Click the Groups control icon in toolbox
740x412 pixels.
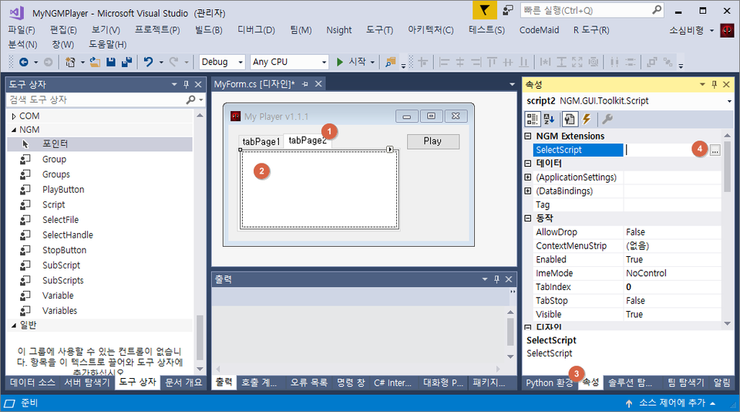[x=25, y=174]
